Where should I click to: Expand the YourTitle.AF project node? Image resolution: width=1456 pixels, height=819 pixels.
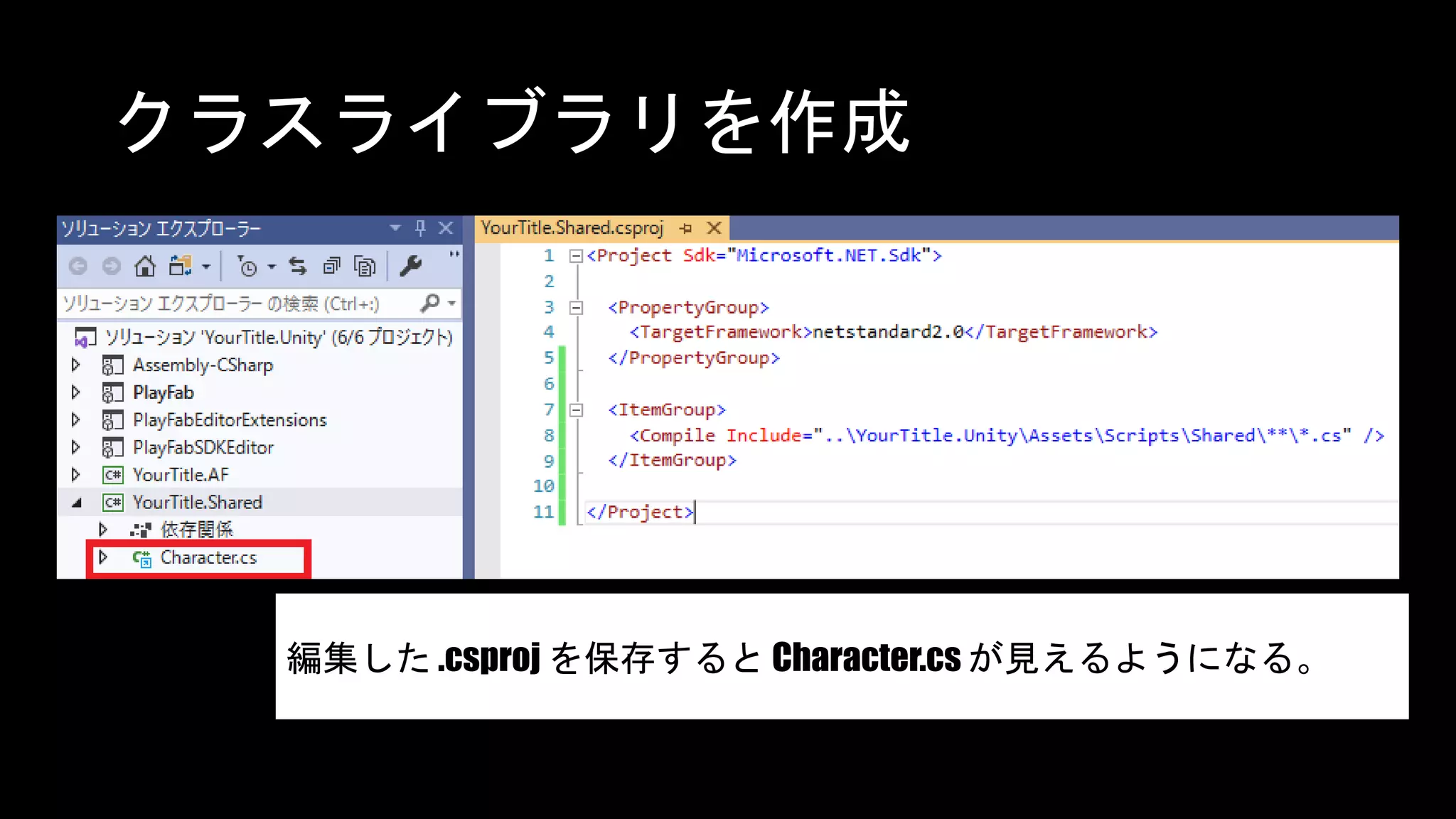click(76, 475)
